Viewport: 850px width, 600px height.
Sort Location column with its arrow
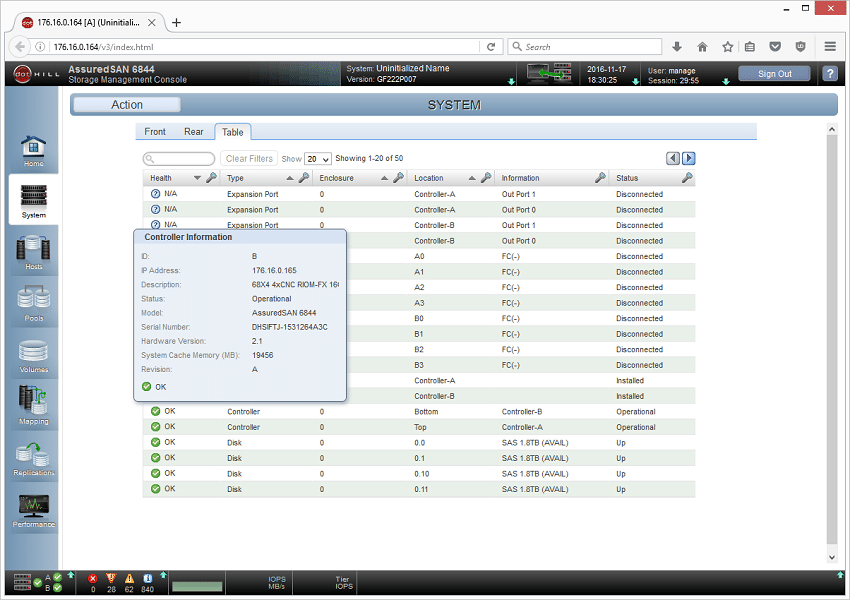pyautogui.click(x=472, y=178)
